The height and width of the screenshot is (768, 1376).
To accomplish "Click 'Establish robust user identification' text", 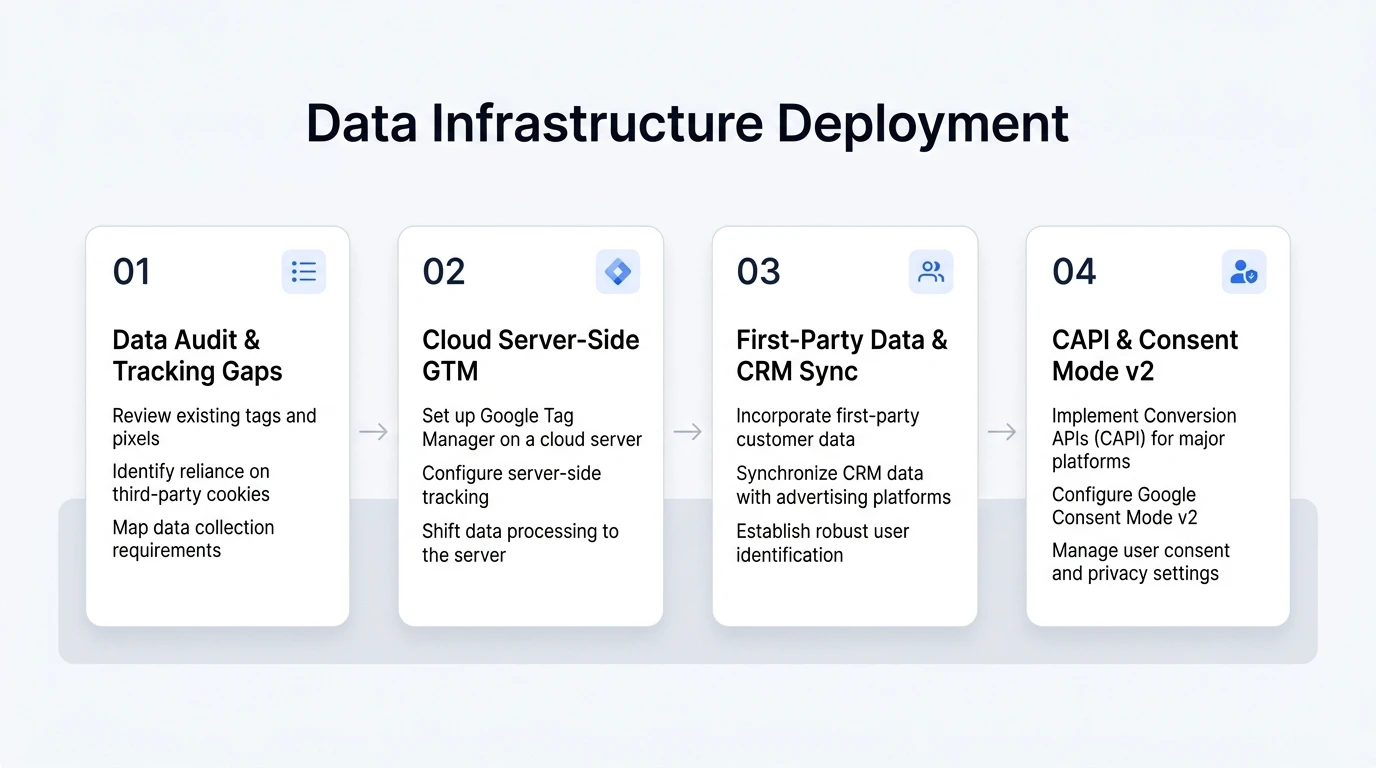I will click(822, 543).
